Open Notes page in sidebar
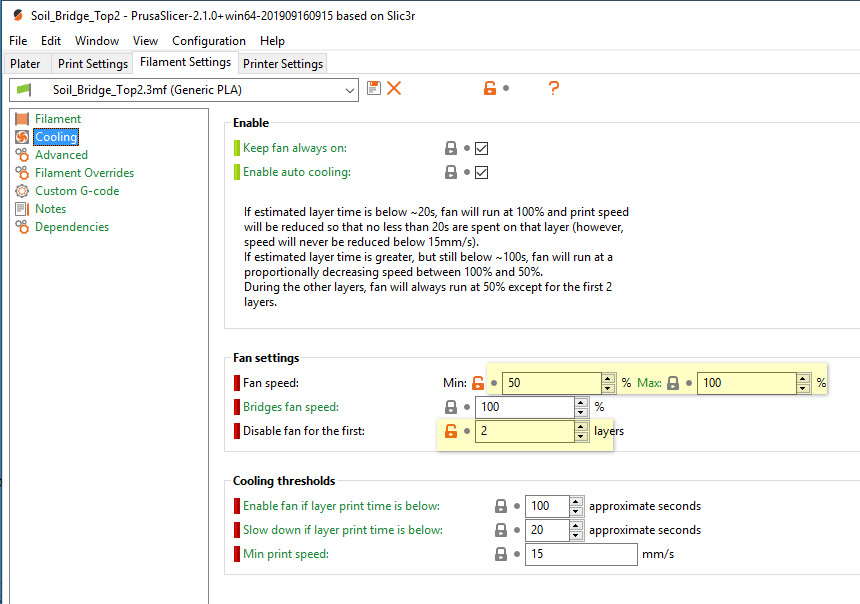 point(50,209)
